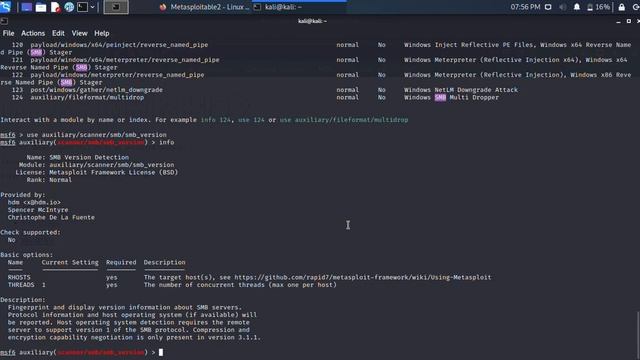Click 'Name: SMB Version Detection' line

(x=78, y=157)
